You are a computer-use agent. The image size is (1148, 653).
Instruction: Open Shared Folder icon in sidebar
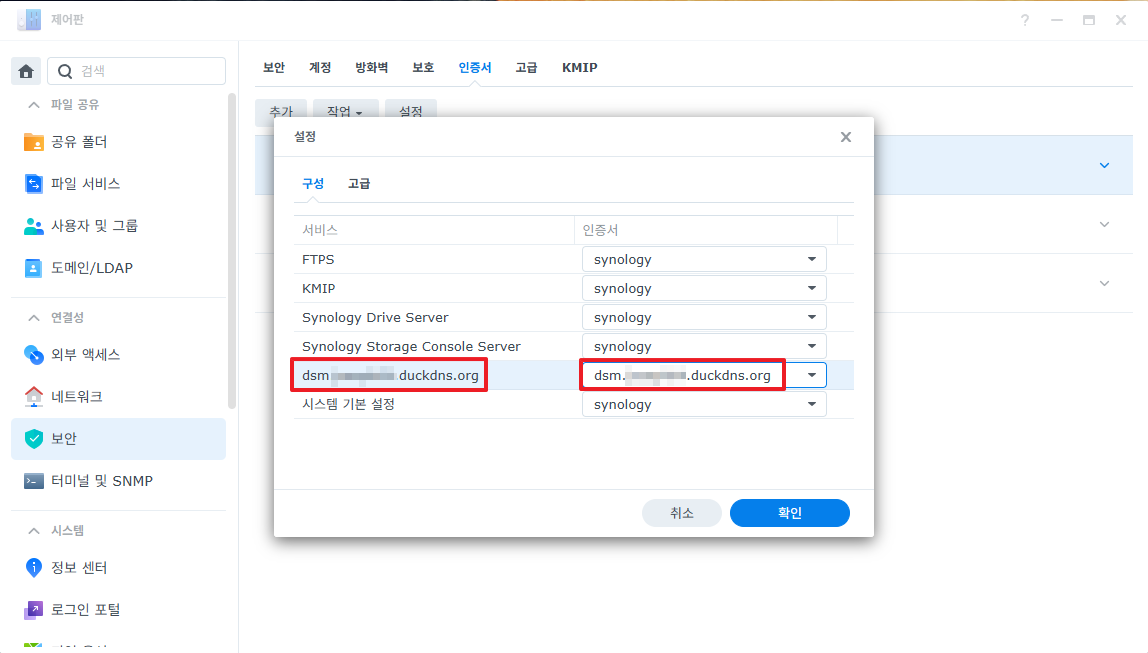coord(34,142)
